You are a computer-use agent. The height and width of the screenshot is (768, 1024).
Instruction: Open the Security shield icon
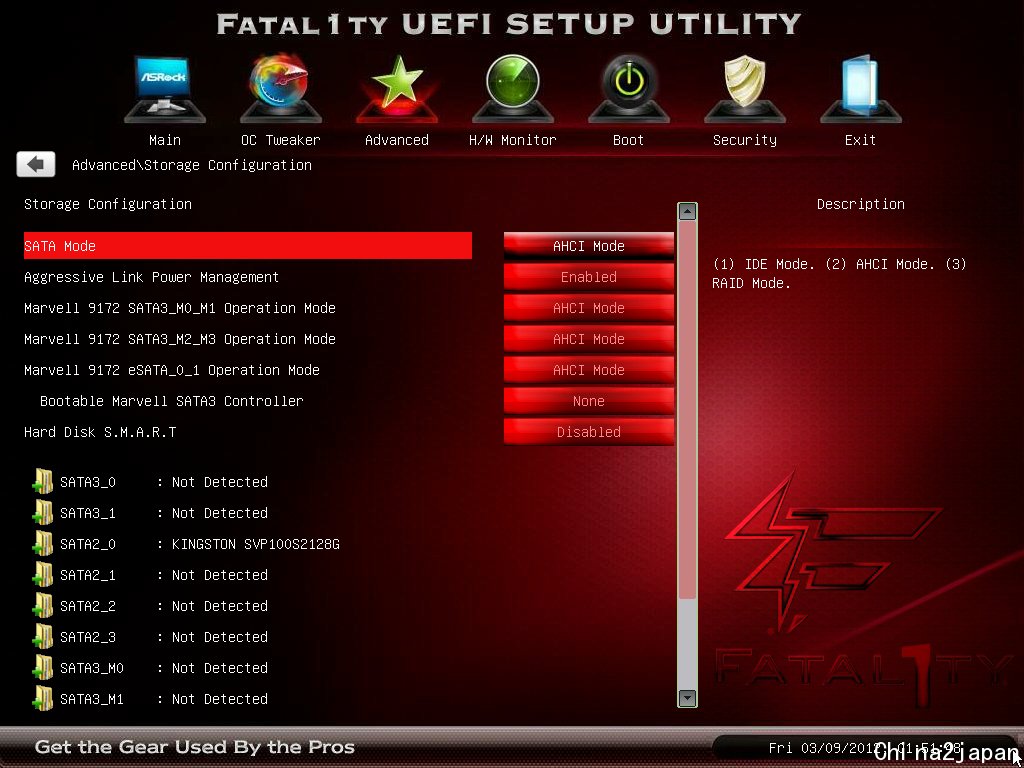pyautogui.click(x=744, y=89)
